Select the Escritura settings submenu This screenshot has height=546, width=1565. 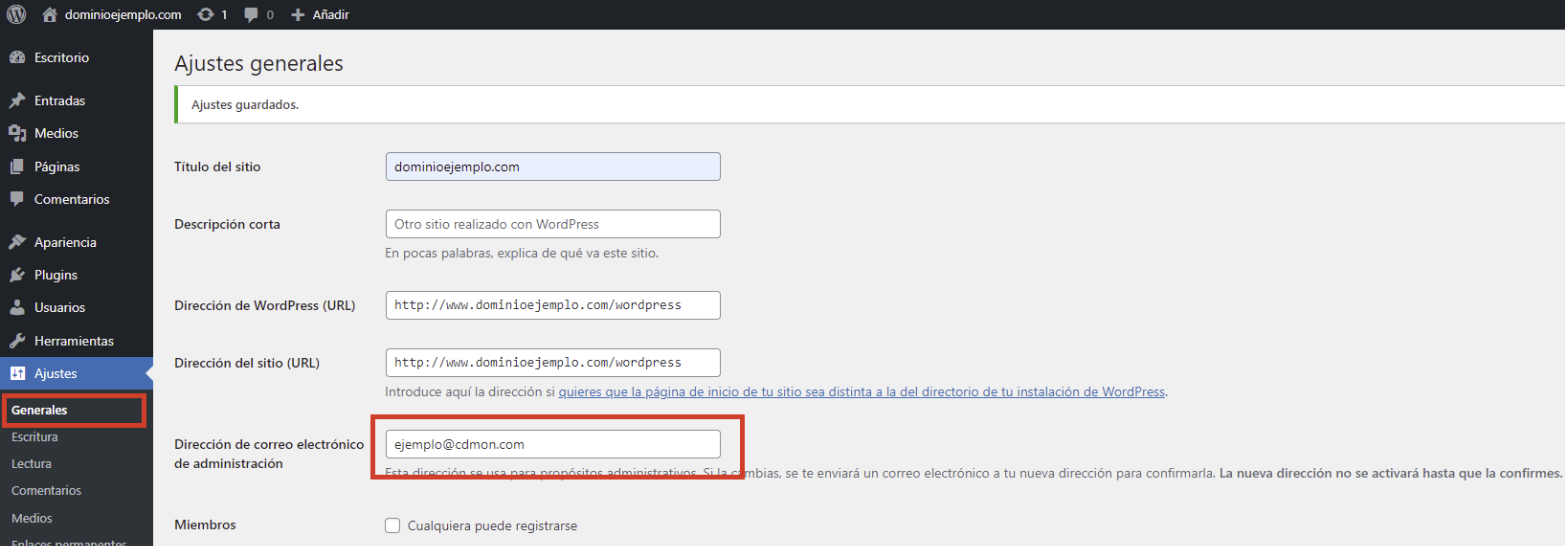[35, 437]
